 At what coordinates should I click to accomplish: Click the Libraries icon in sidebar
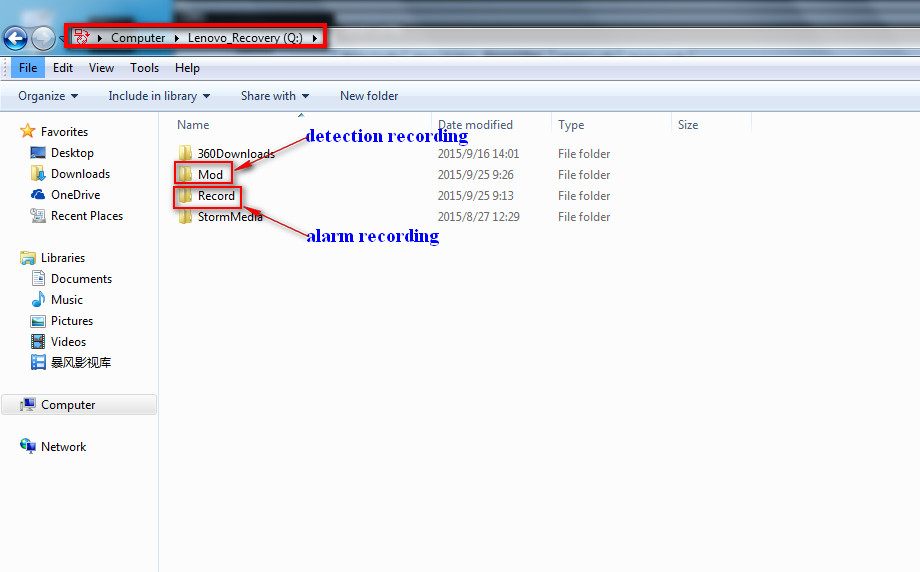28,258
